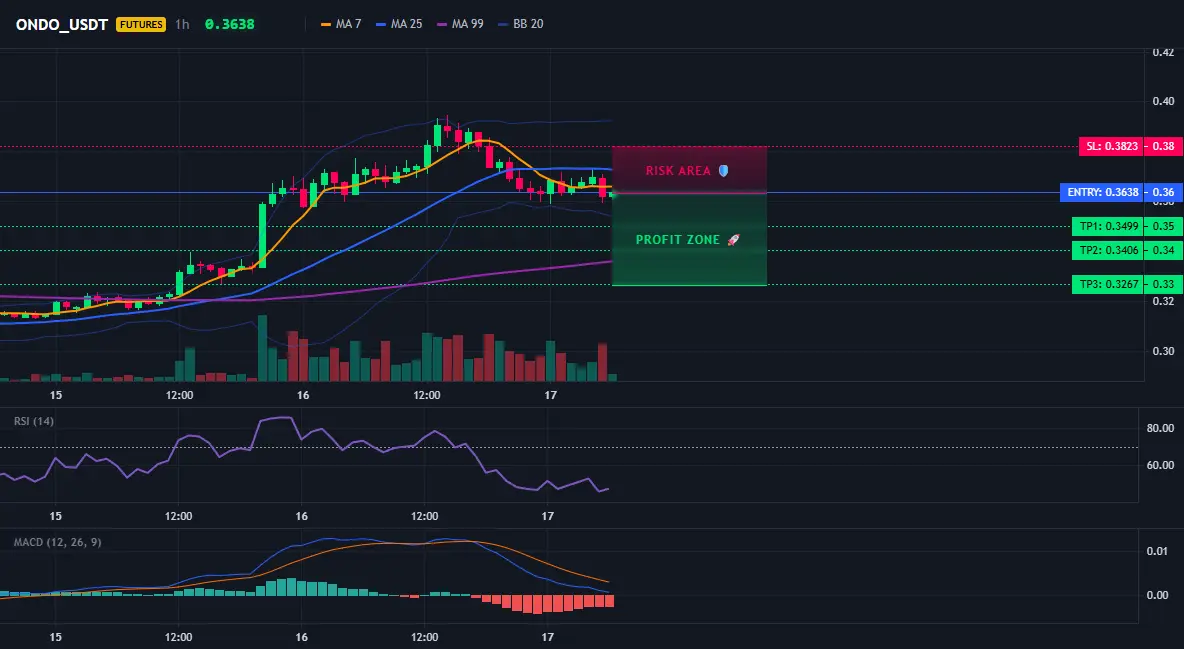Open the 1h timeframe selector

182,24
